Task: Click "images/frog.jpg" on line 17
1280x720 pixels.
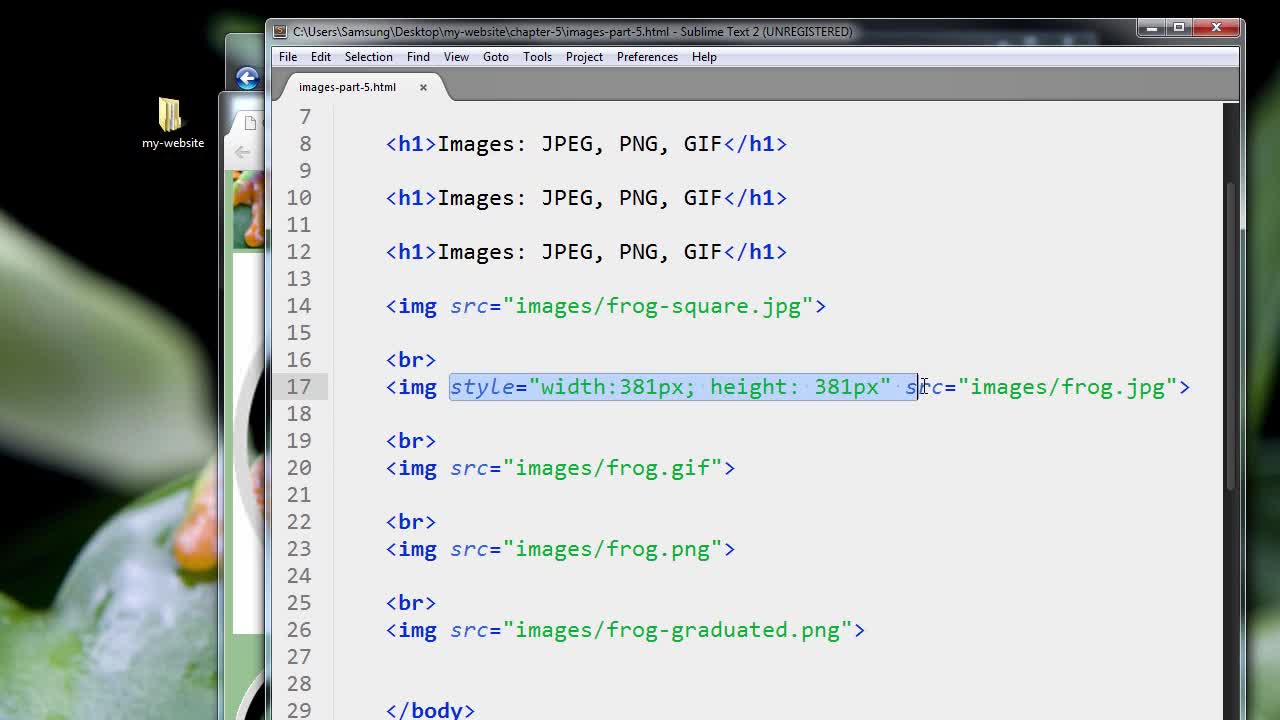Action: (1068, 387)
